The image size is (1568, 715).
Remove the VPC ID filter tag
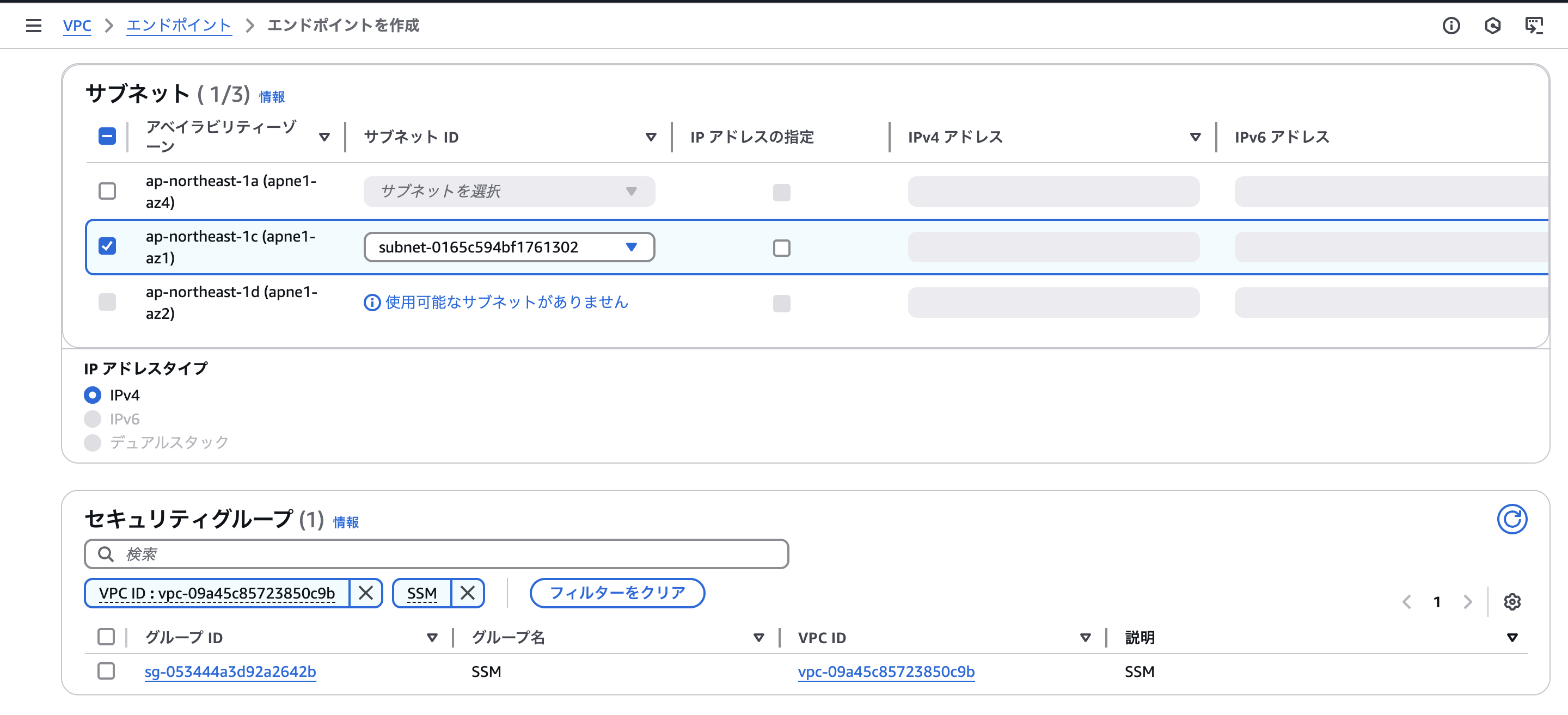366,593
